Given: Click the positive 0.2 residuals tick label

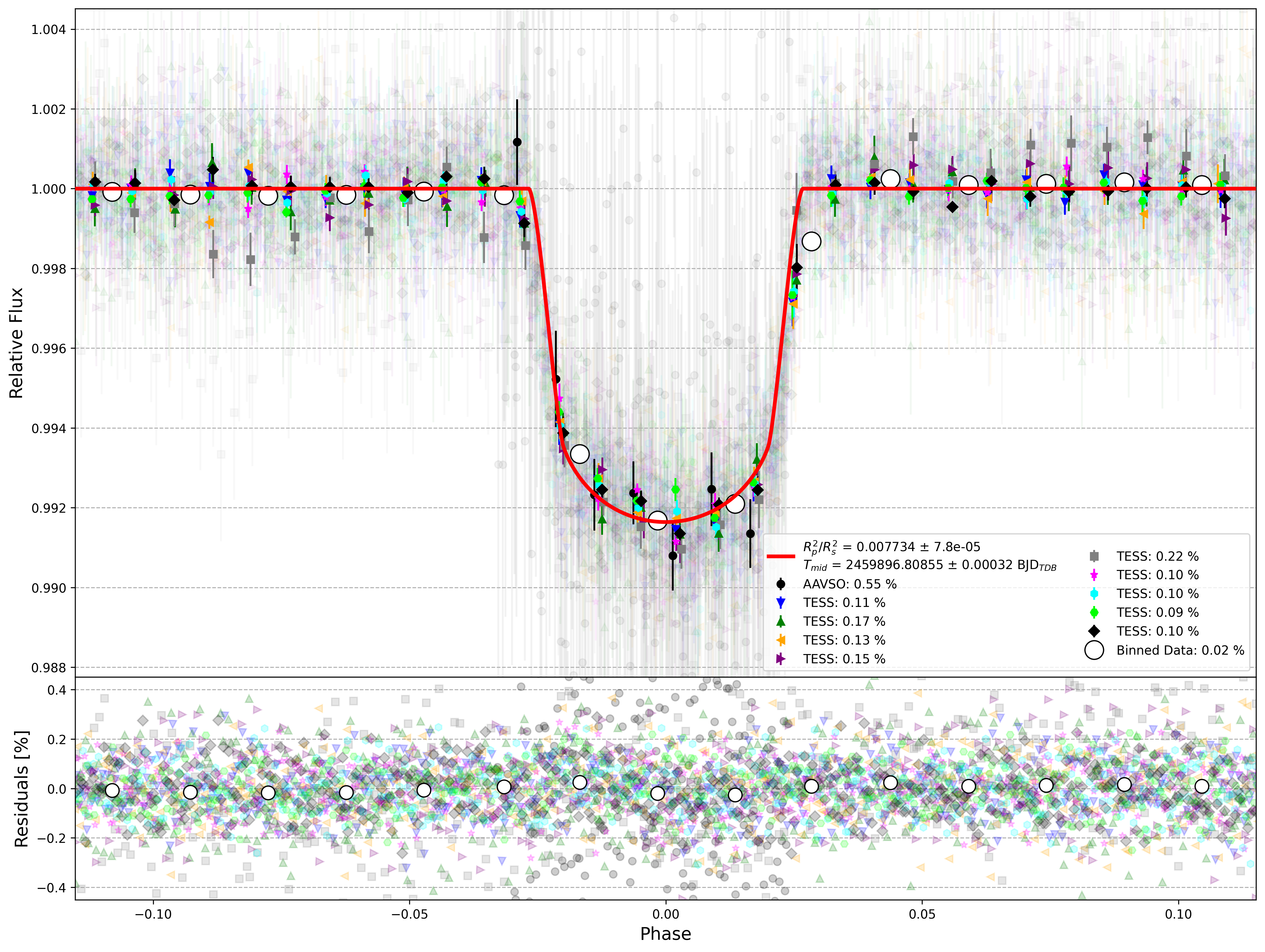Looking at the screenshot, I should tap(57, 740).
